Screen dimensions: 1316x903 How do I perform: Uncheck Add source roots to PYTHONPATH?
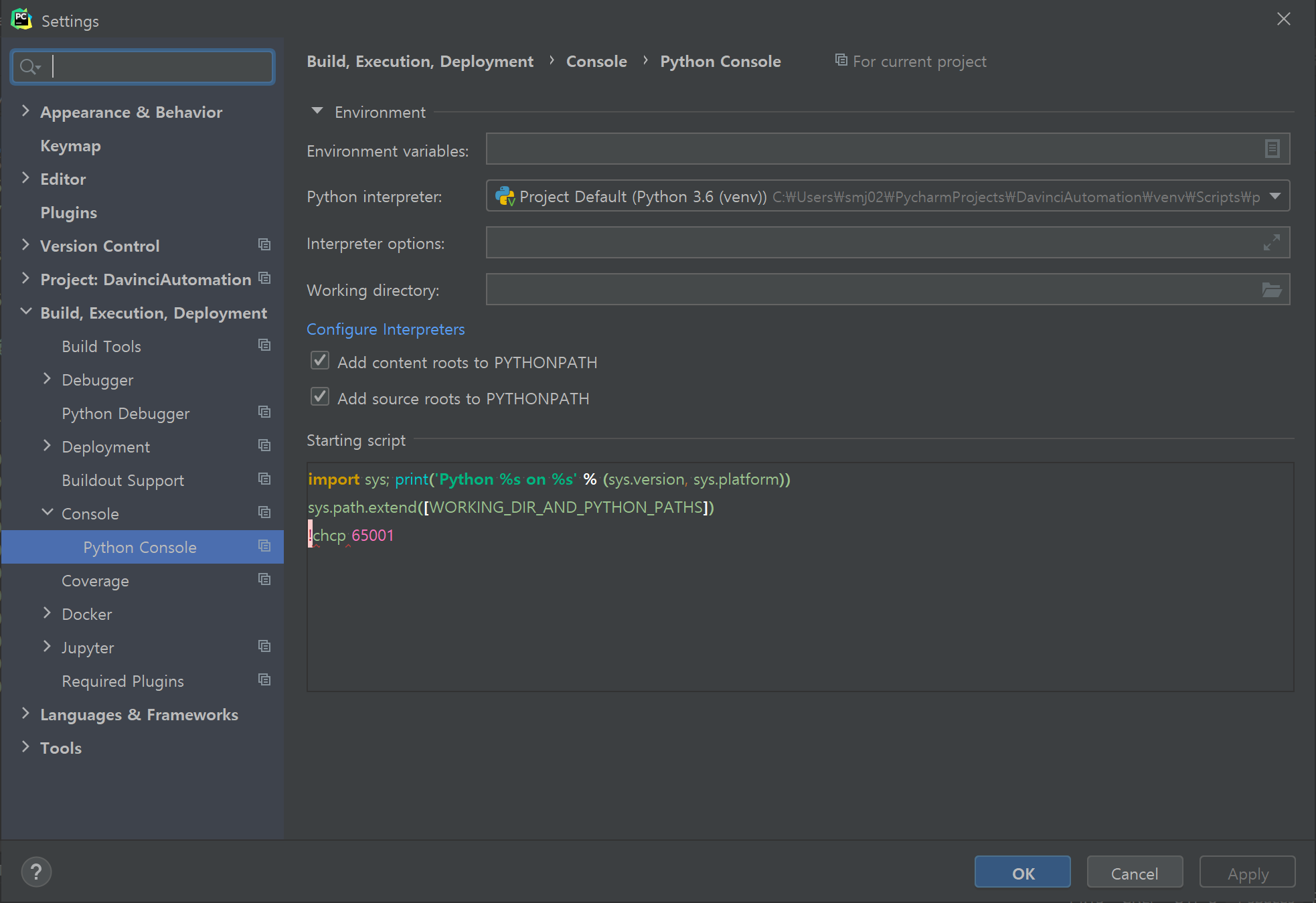pos(320,398)
